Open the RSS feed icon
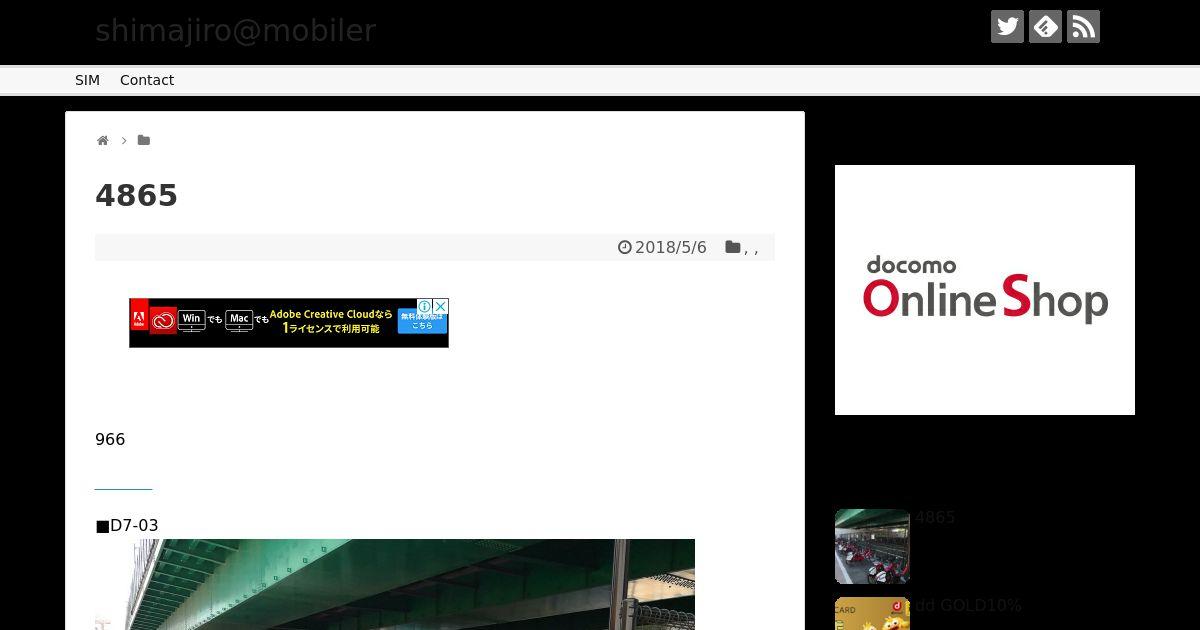 pos(1083,27)
